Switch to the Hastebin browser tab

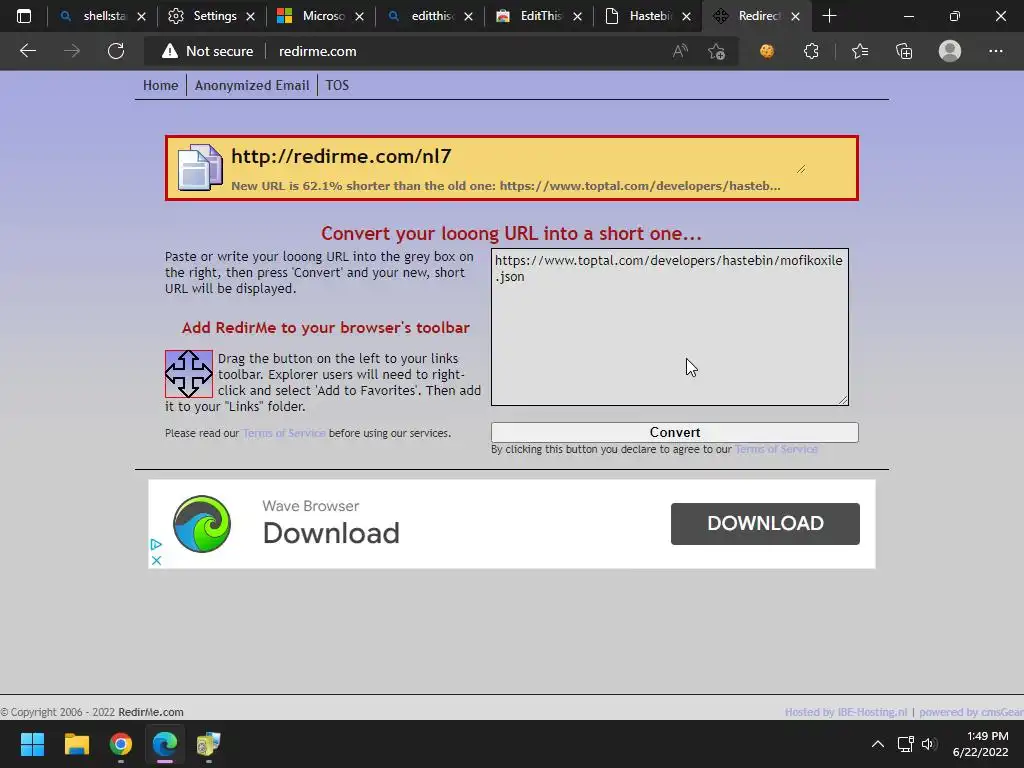648,16
